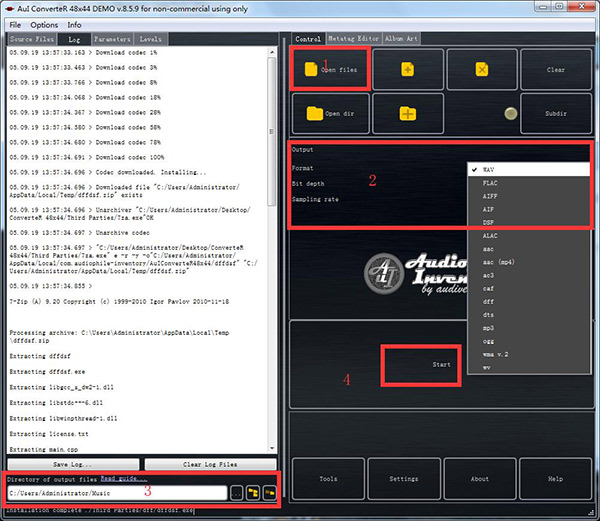Select the Log tab
Screen dimensions: 600x521
point(74,39)
